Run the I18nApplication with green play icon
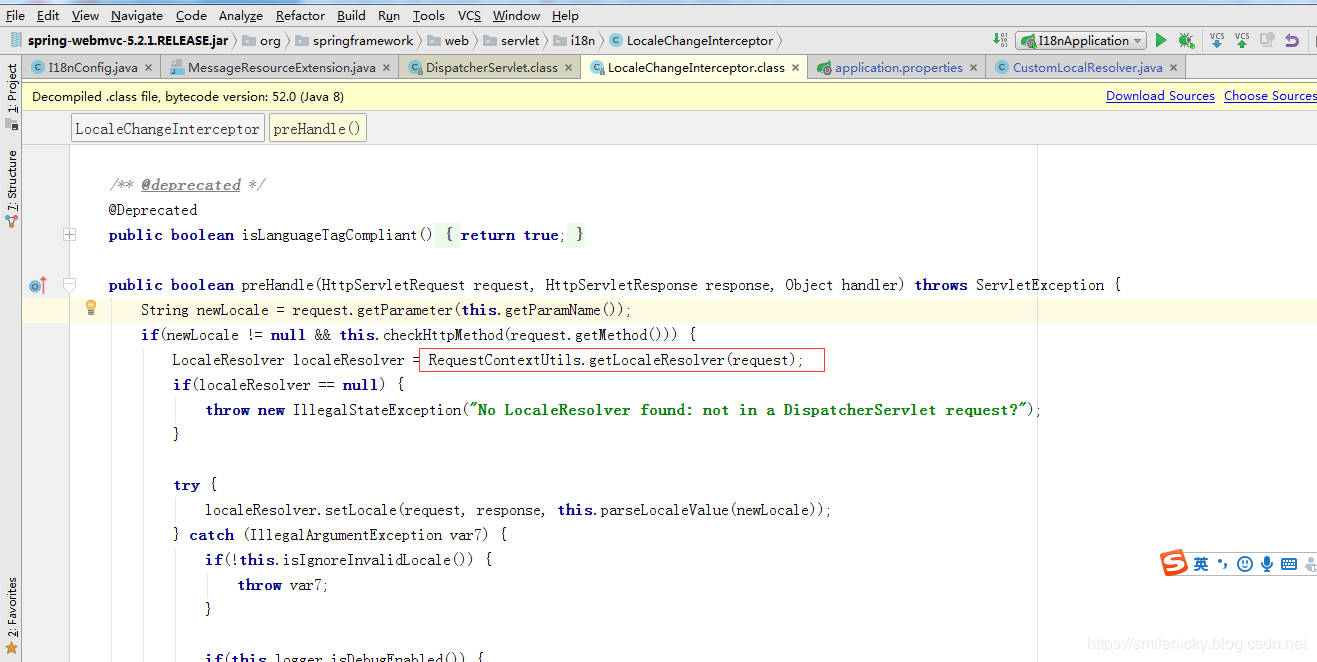The image size is (1317, 662). pos(1161,41)
